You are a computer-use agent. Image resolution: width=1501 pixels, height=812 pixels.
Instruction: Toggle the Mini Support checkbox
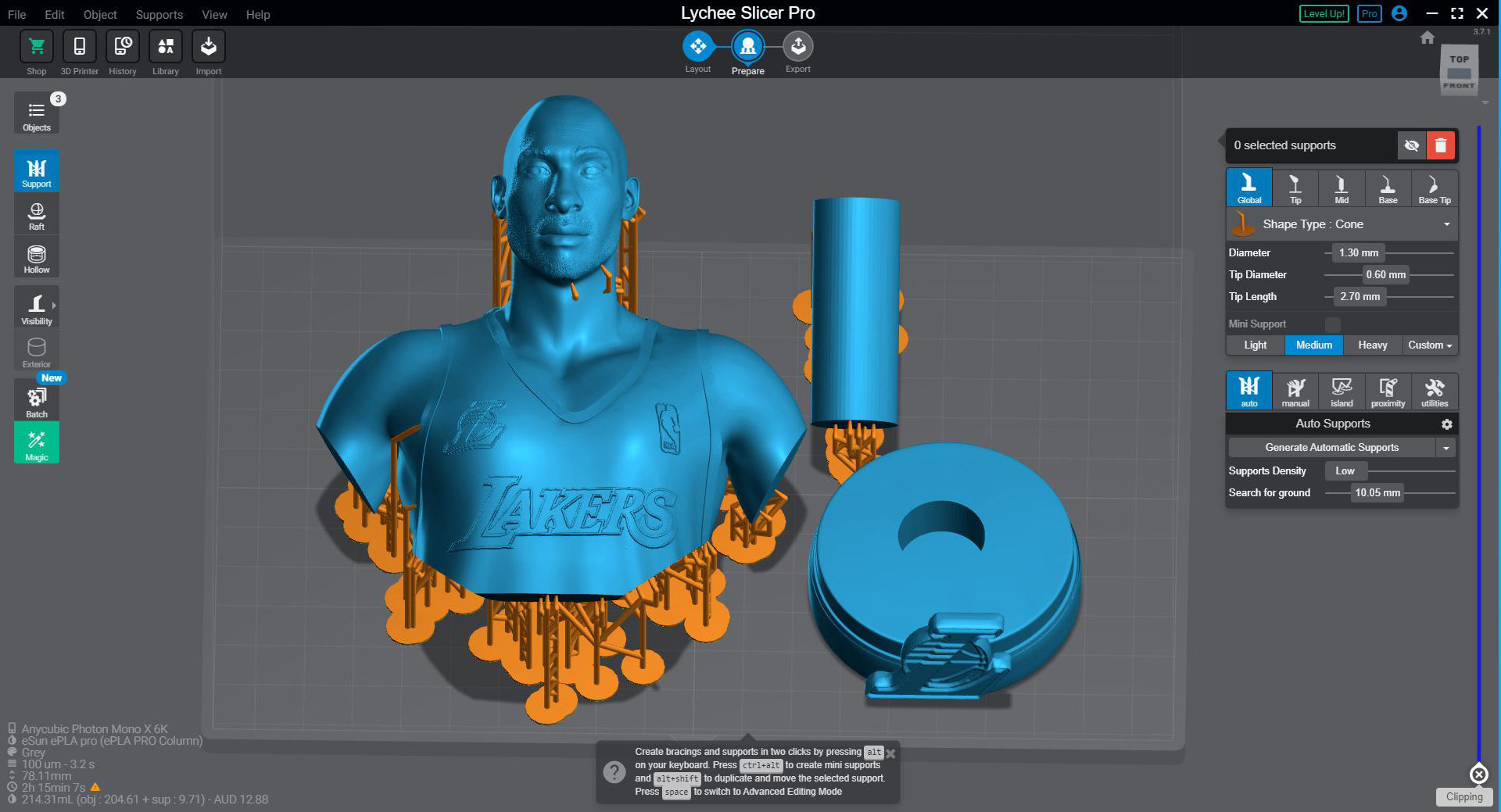(1333, 324)
